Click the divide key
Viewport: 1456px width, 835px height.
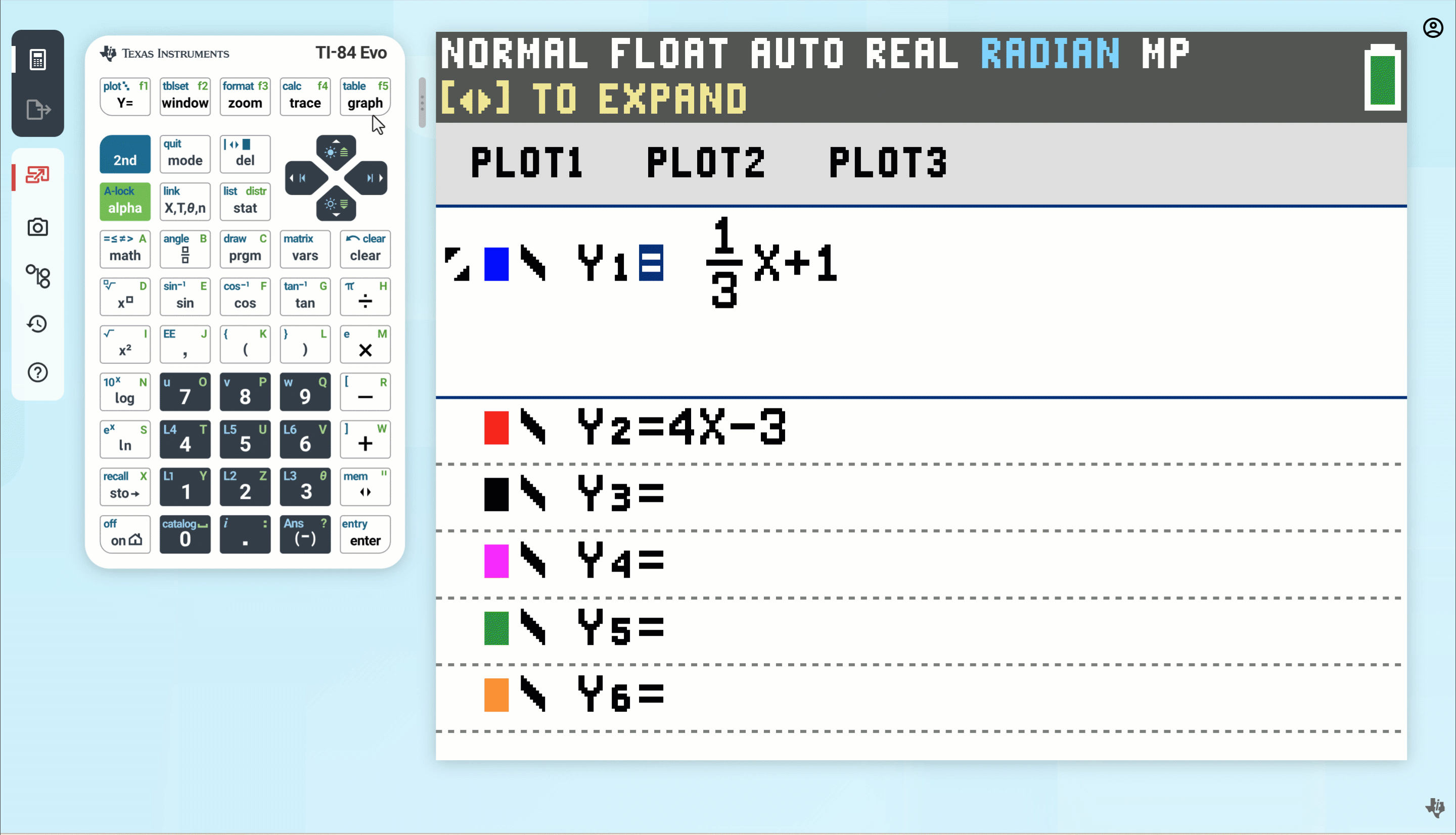366,297
